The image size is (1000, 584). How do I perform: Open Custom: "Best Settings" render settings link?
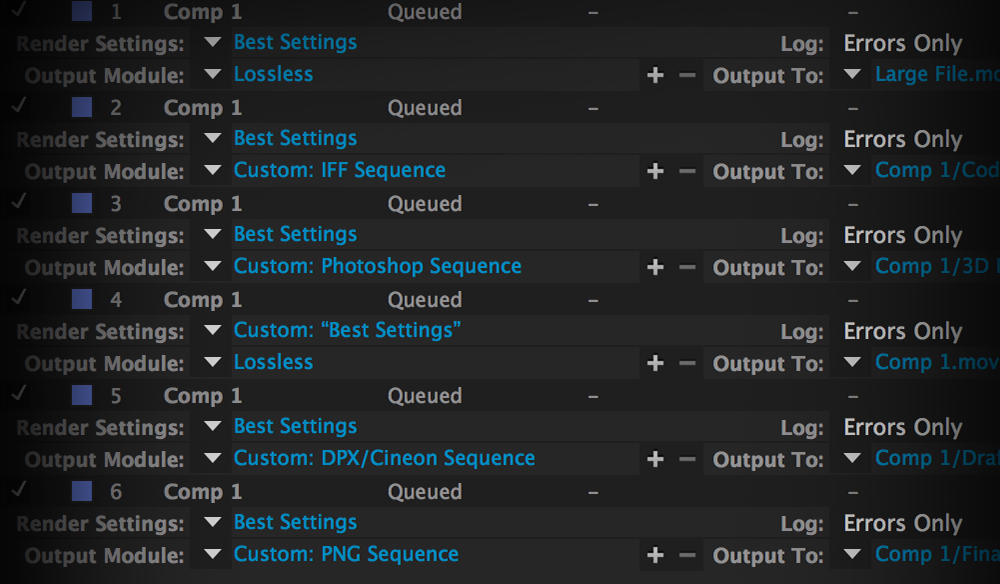pyautogui.click(x=346, y=330)
